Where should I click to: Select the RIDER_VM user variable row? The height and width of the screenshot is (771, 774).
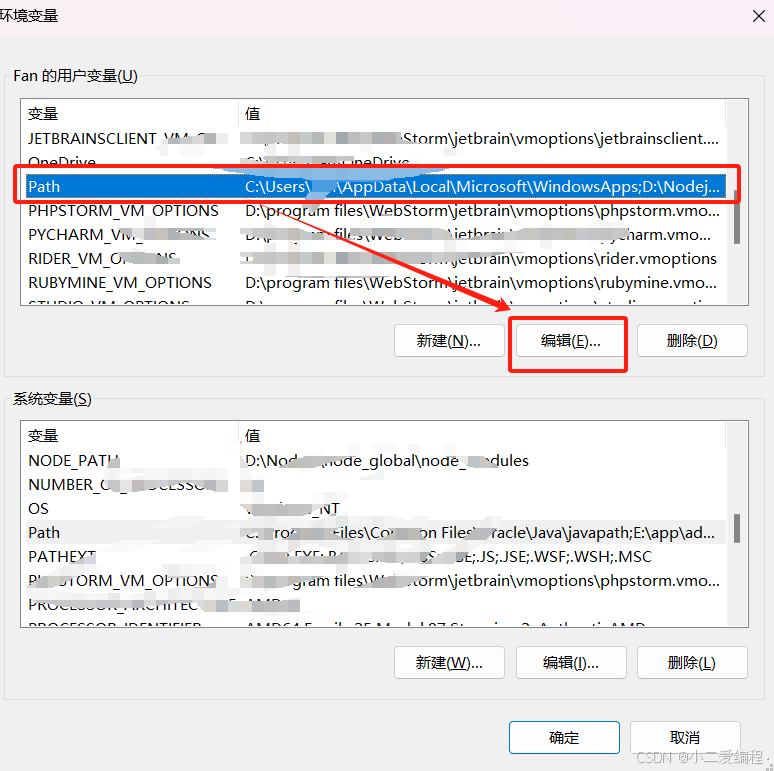click(376, 259)
